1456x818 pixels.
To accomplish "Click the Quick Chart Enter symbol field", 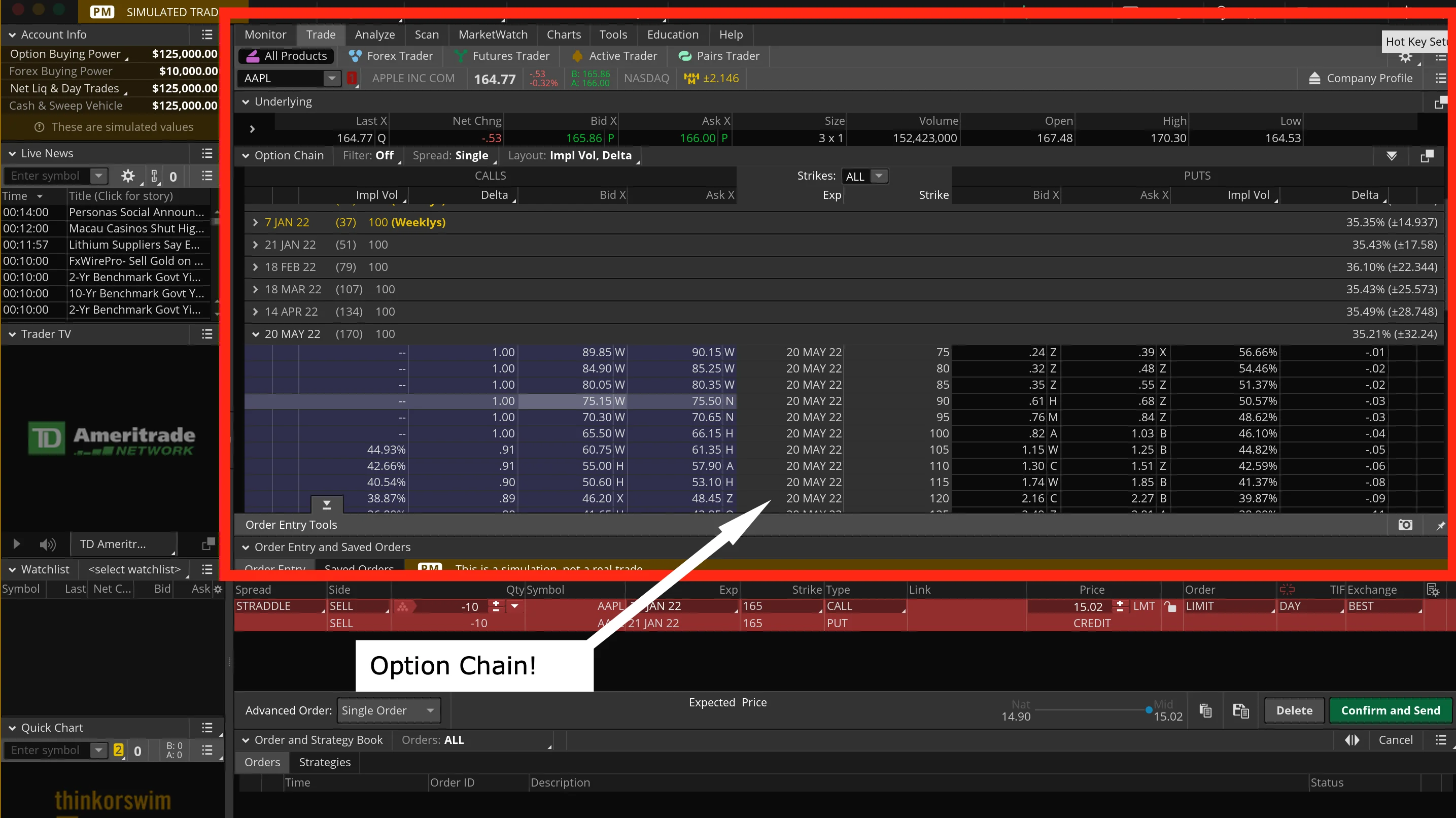I will click(x=48, y=750).
